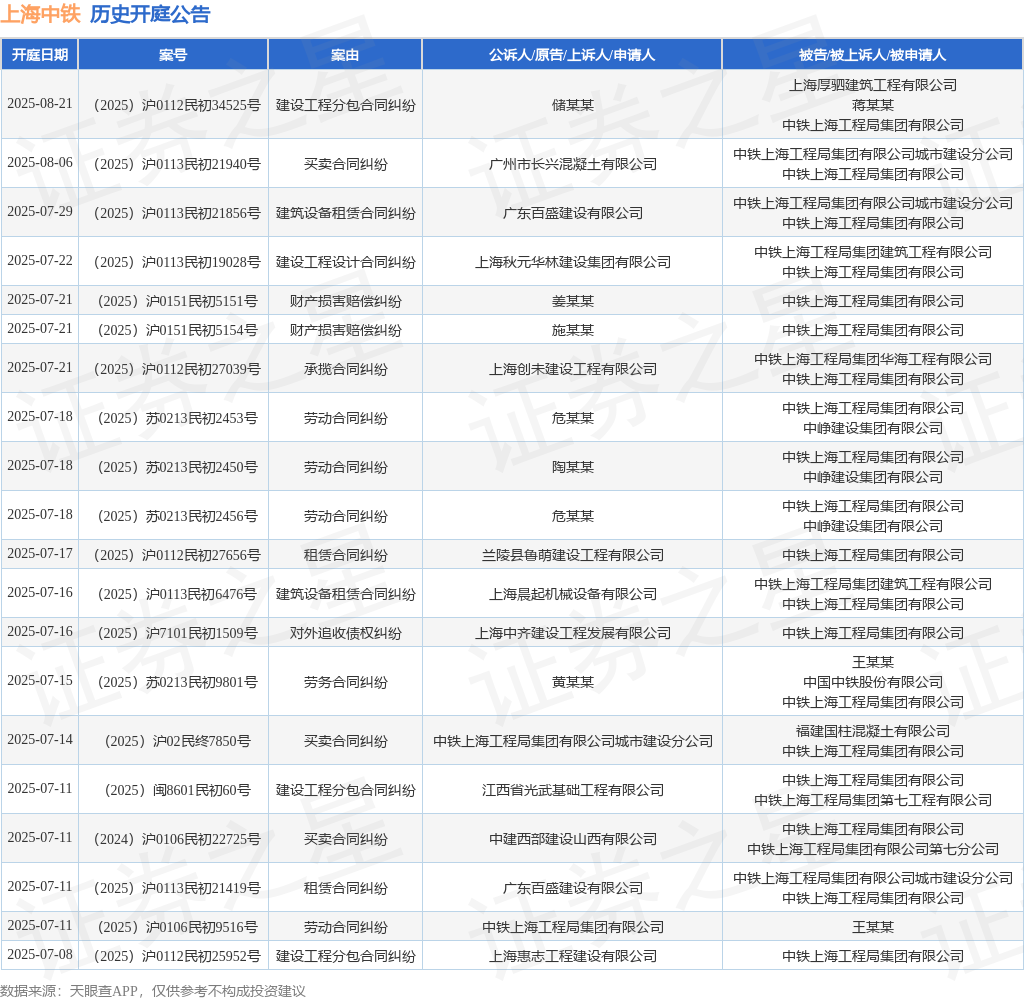1024x1000 pixels.
Task: Click the date 2025-07-14
Action: coord(40,739)
